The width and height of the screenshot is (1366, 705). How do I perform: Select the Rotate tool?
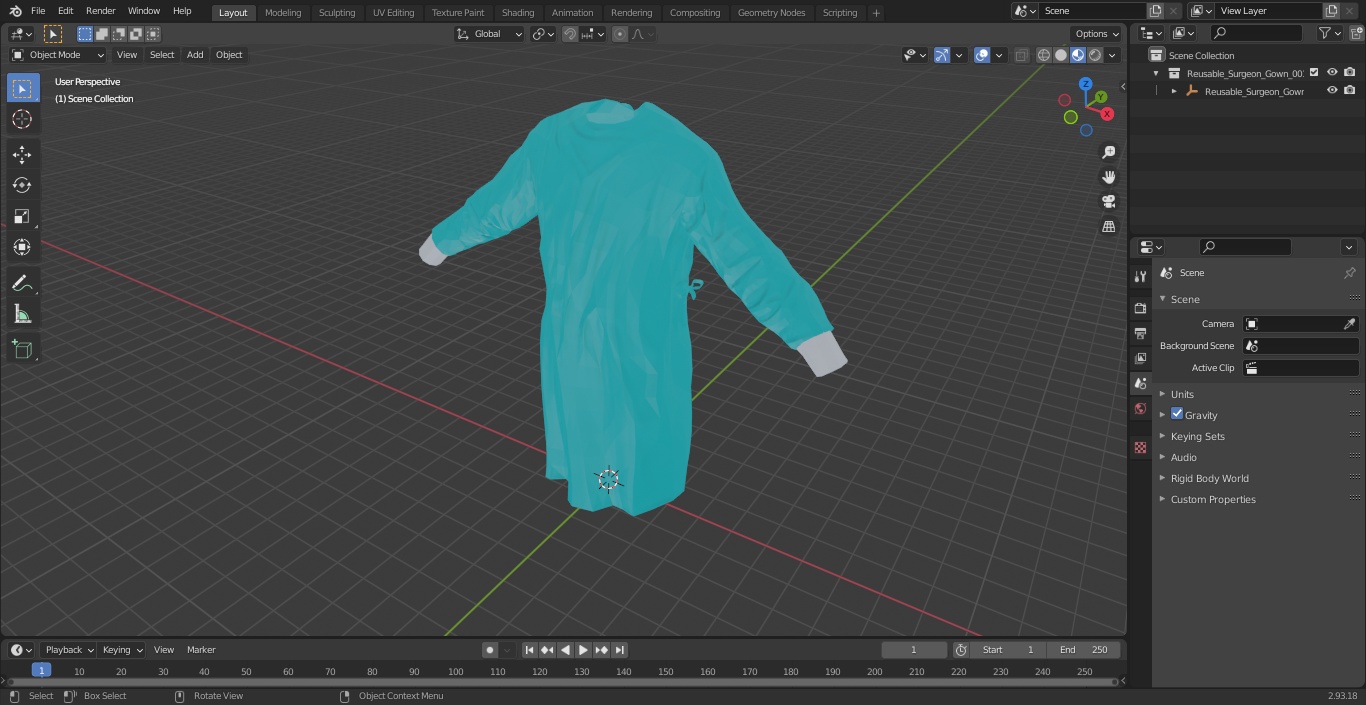(22, 185)
